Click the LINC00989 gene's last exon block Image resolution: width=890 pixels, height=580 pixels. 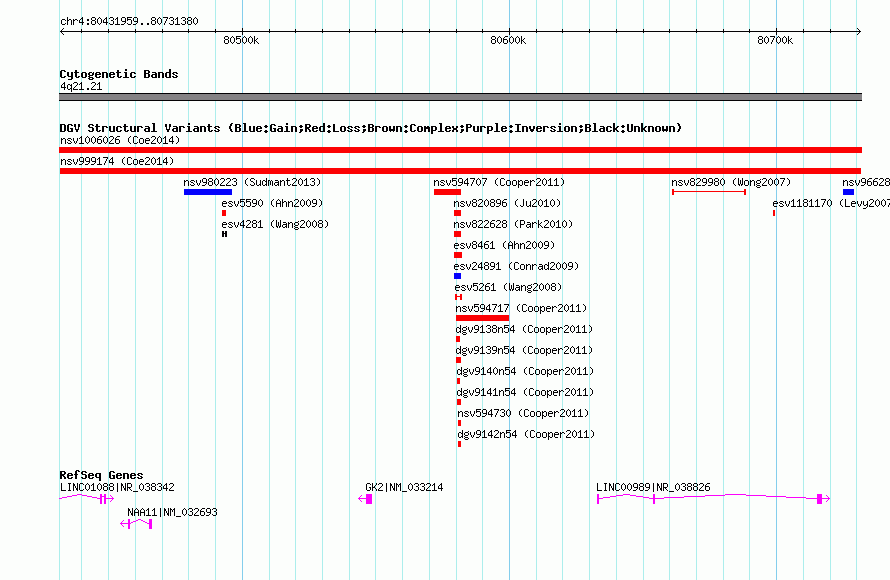(x=819, y=499)
